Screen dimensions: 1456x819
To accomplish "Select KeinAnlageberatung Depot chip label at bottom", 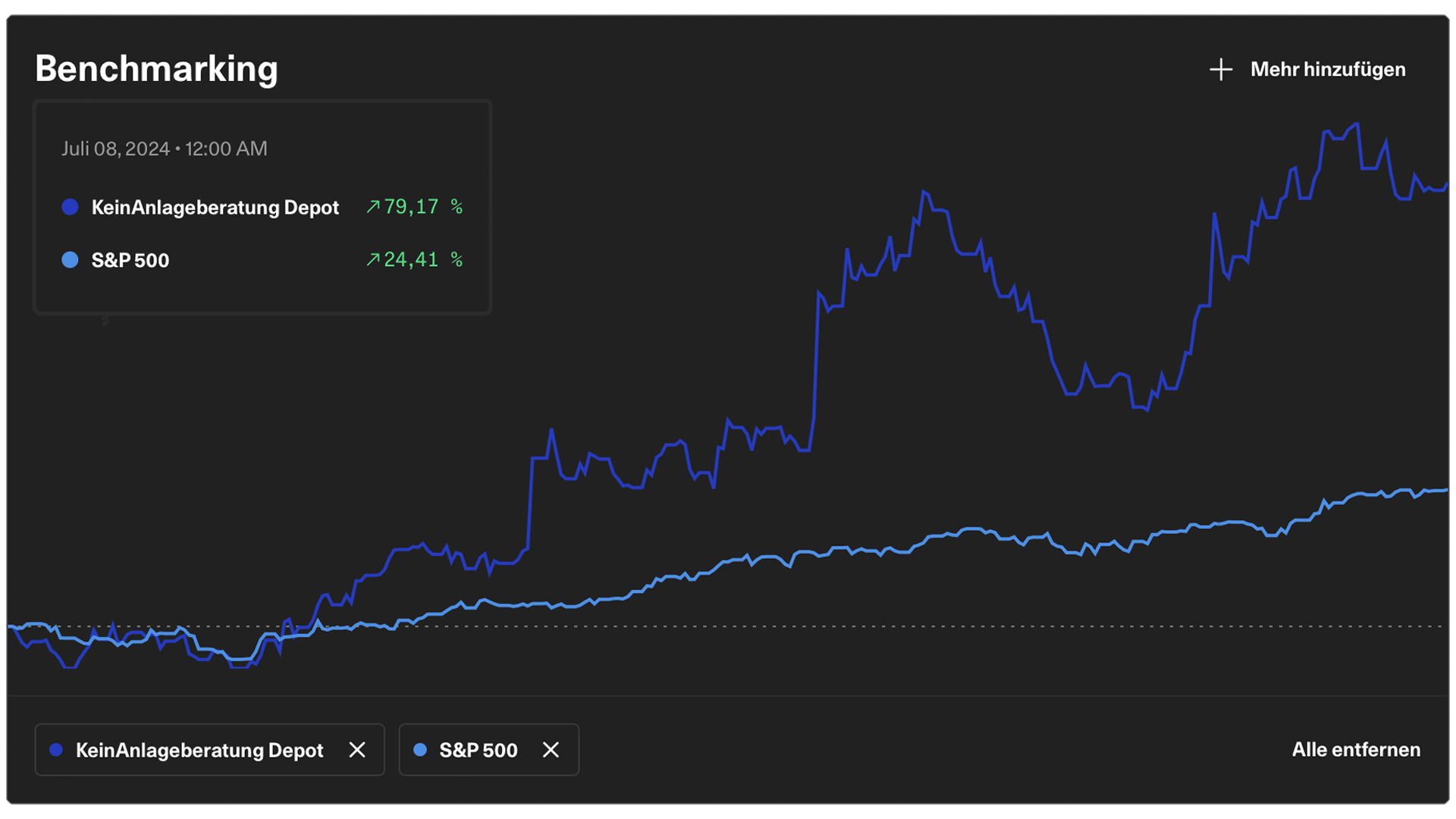I will (x=199, y=750).
